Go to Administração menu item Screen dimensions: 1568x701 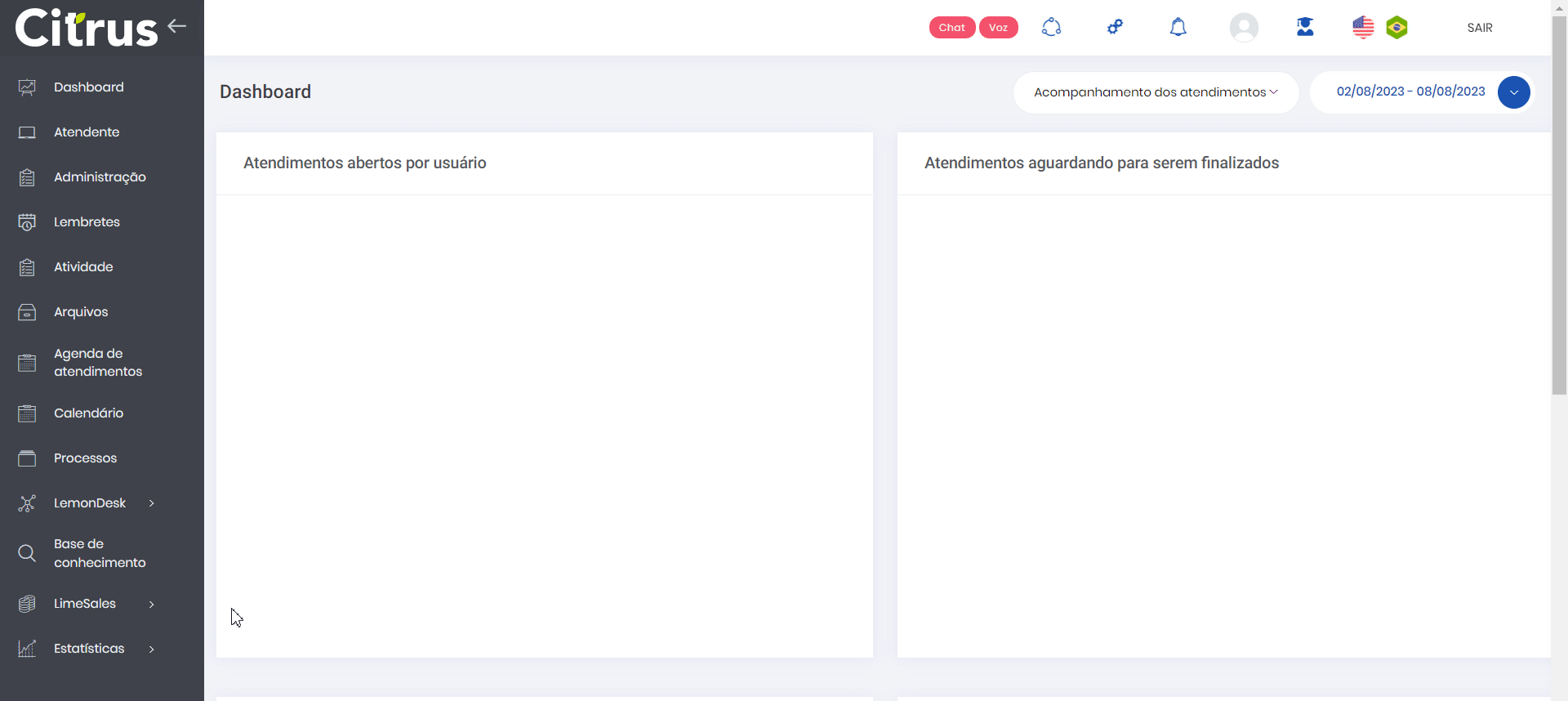(100, 177)
